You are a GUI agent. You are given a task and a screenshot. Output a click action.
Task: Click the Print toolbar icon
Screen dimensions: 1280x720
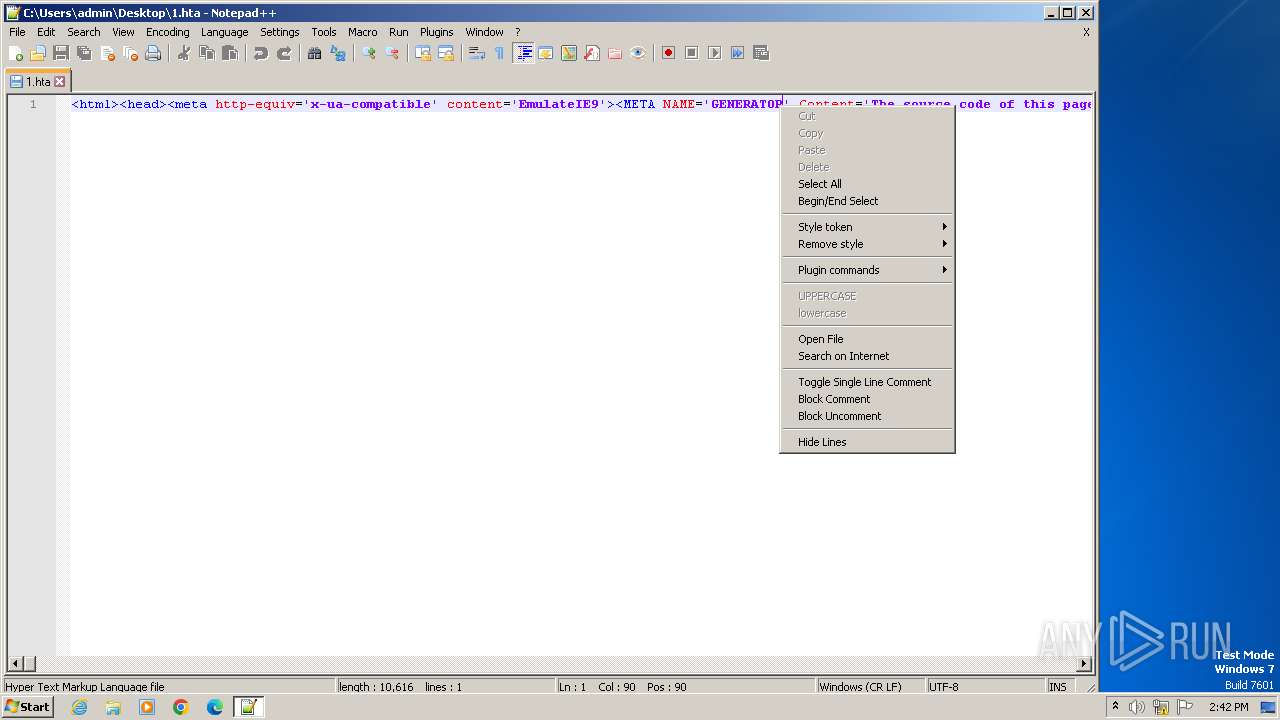click(x=153, y=53)
